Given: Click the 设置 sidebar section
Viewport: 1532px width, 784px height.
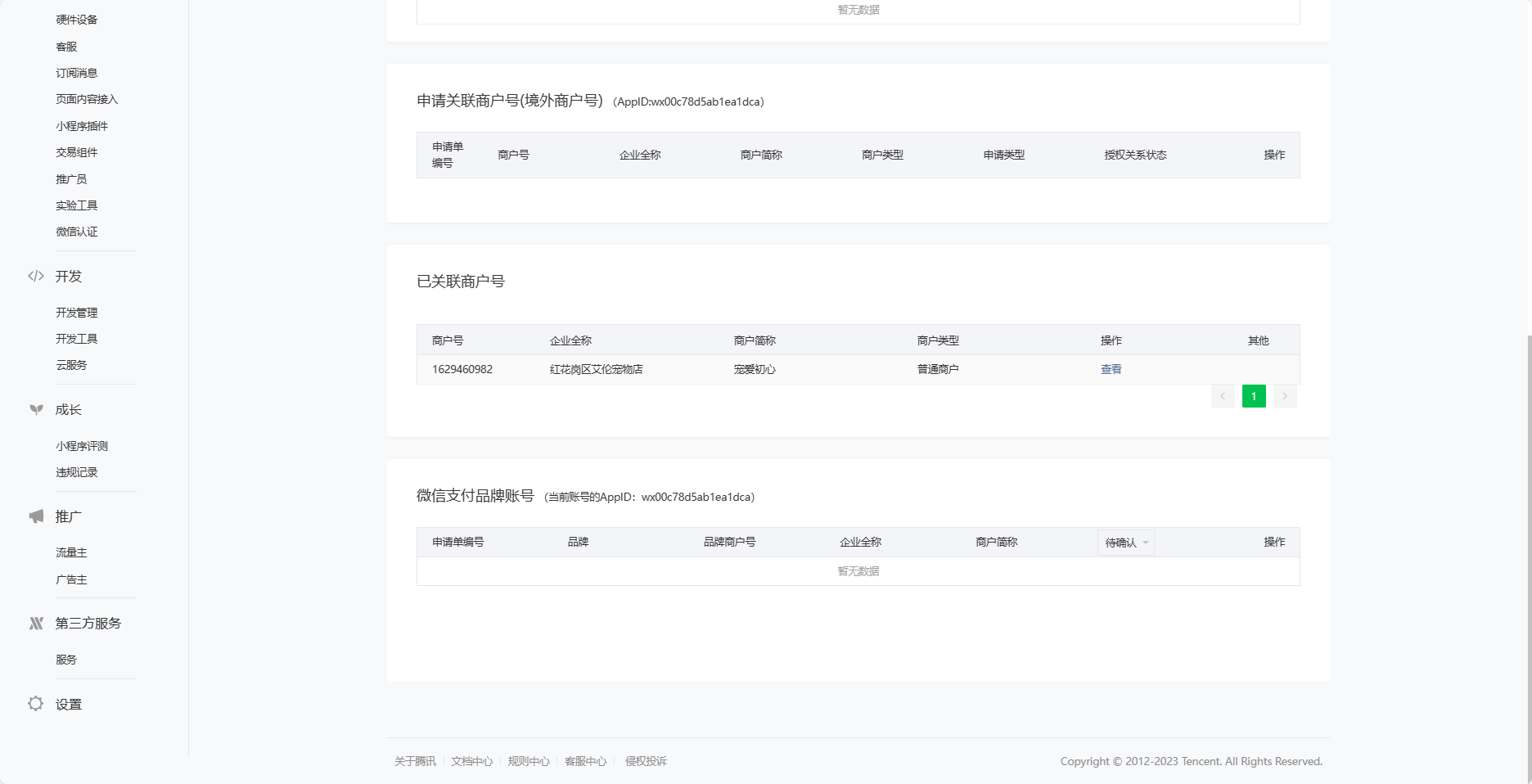Looking at the screenshot, I should tap(69, 705).
